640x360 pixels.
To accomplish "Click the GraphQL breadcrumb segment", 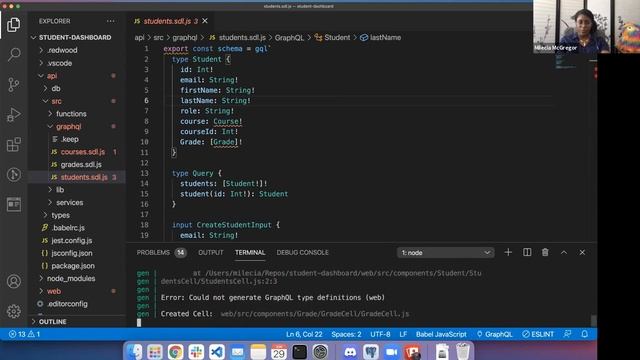I will coord(289,38).
